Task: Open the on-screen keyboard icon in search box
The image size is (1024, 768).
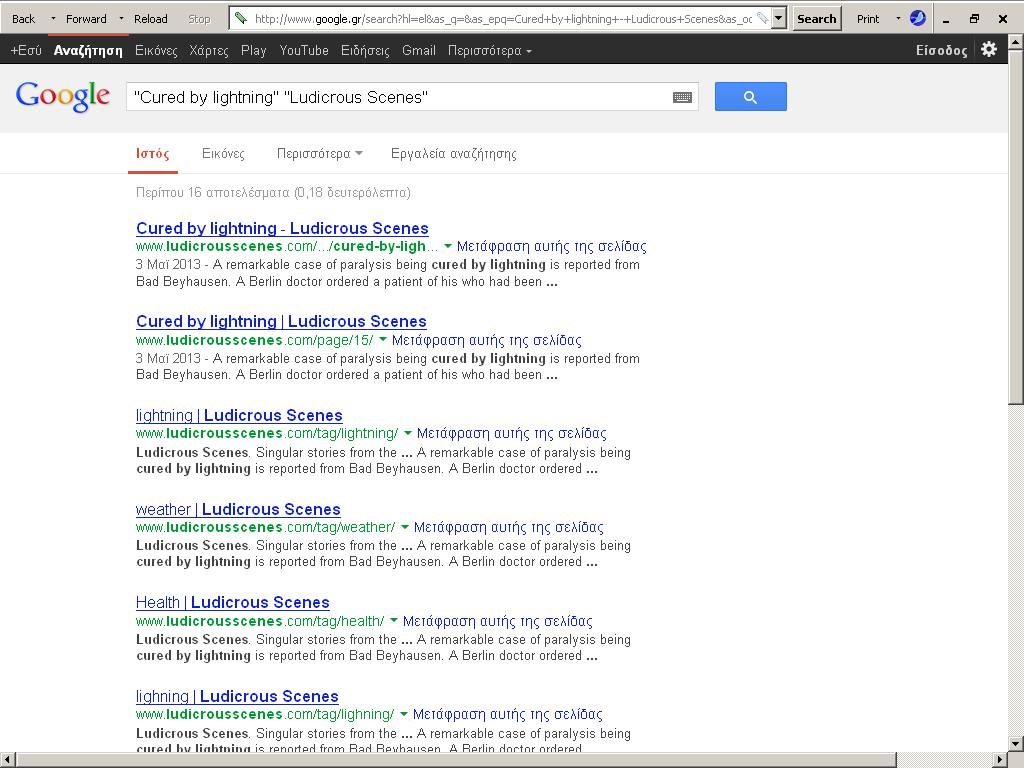Action: 682,97
